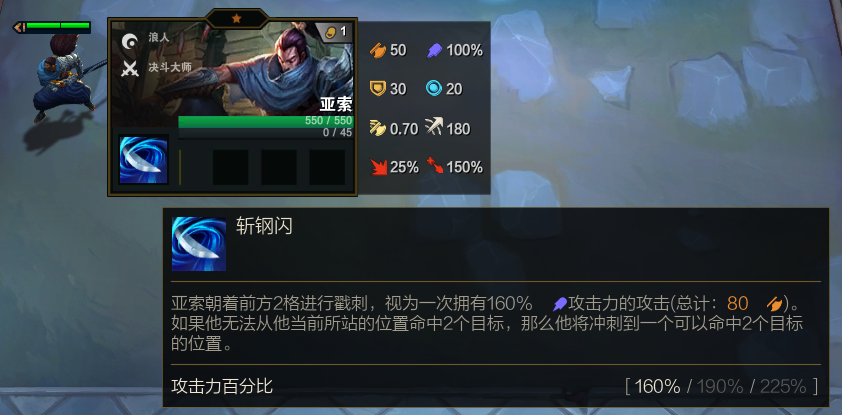This screenshot has width=842, height=415.
Task: Click the gold coin cost icon
Action: (330, 33)
